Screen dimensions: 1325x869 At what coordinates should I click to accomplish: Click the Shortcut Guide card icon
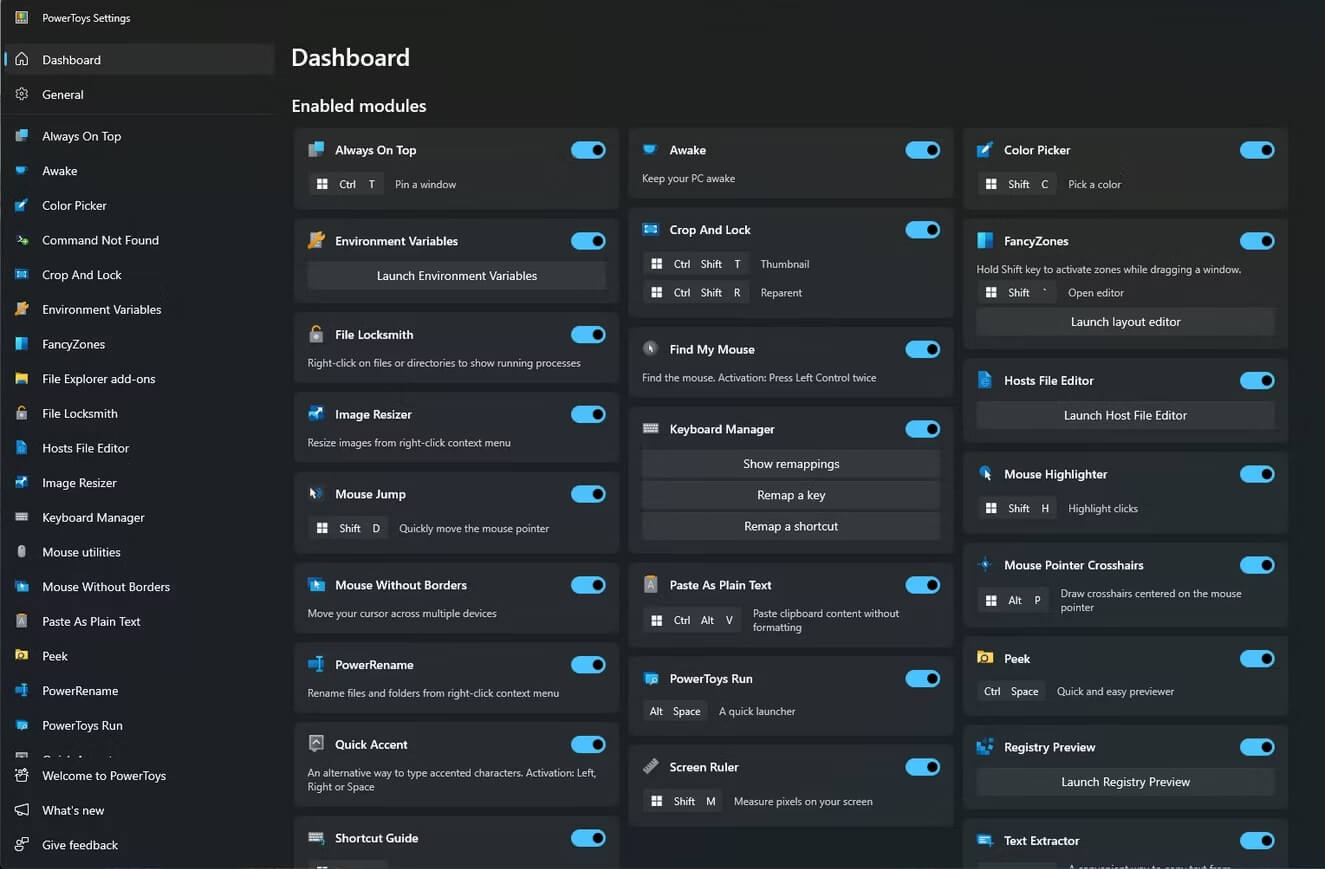[x=316, y=838]
